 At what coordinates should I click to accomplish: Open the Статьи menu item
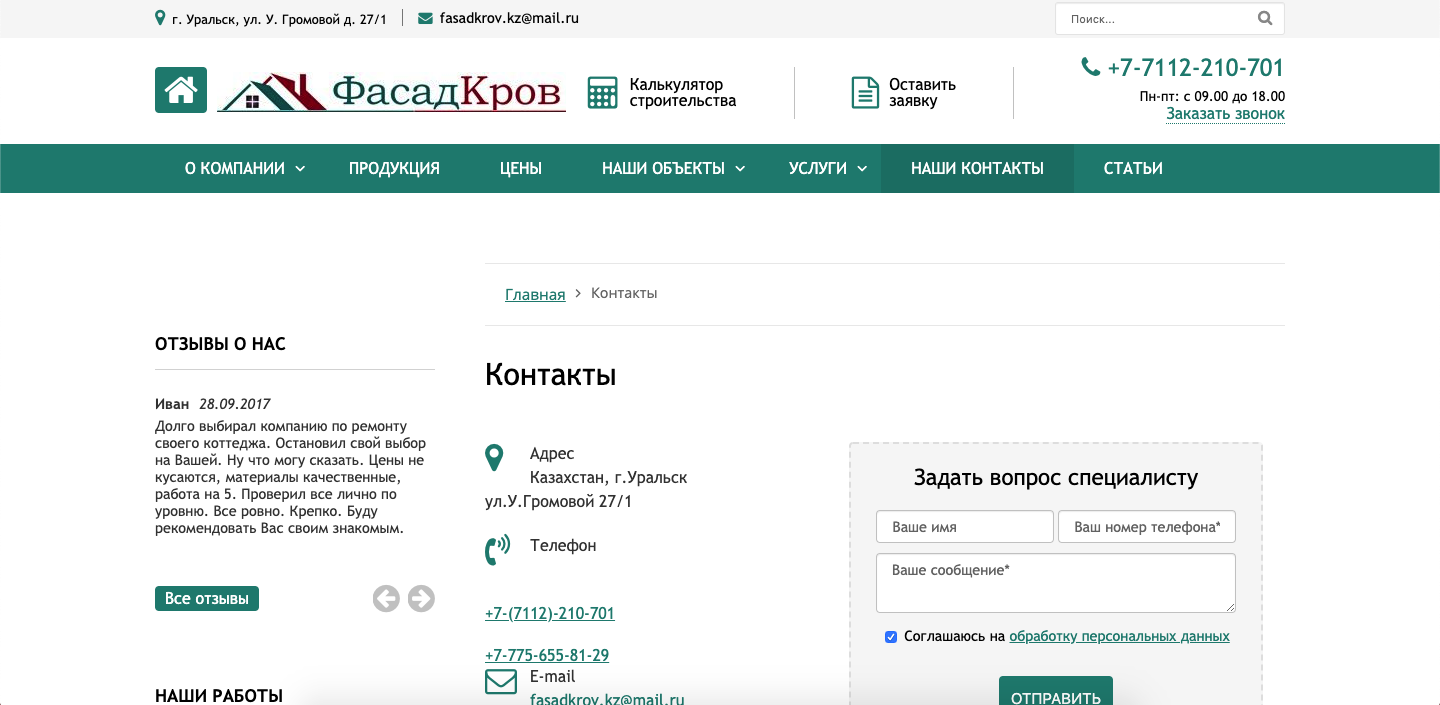1133,168
